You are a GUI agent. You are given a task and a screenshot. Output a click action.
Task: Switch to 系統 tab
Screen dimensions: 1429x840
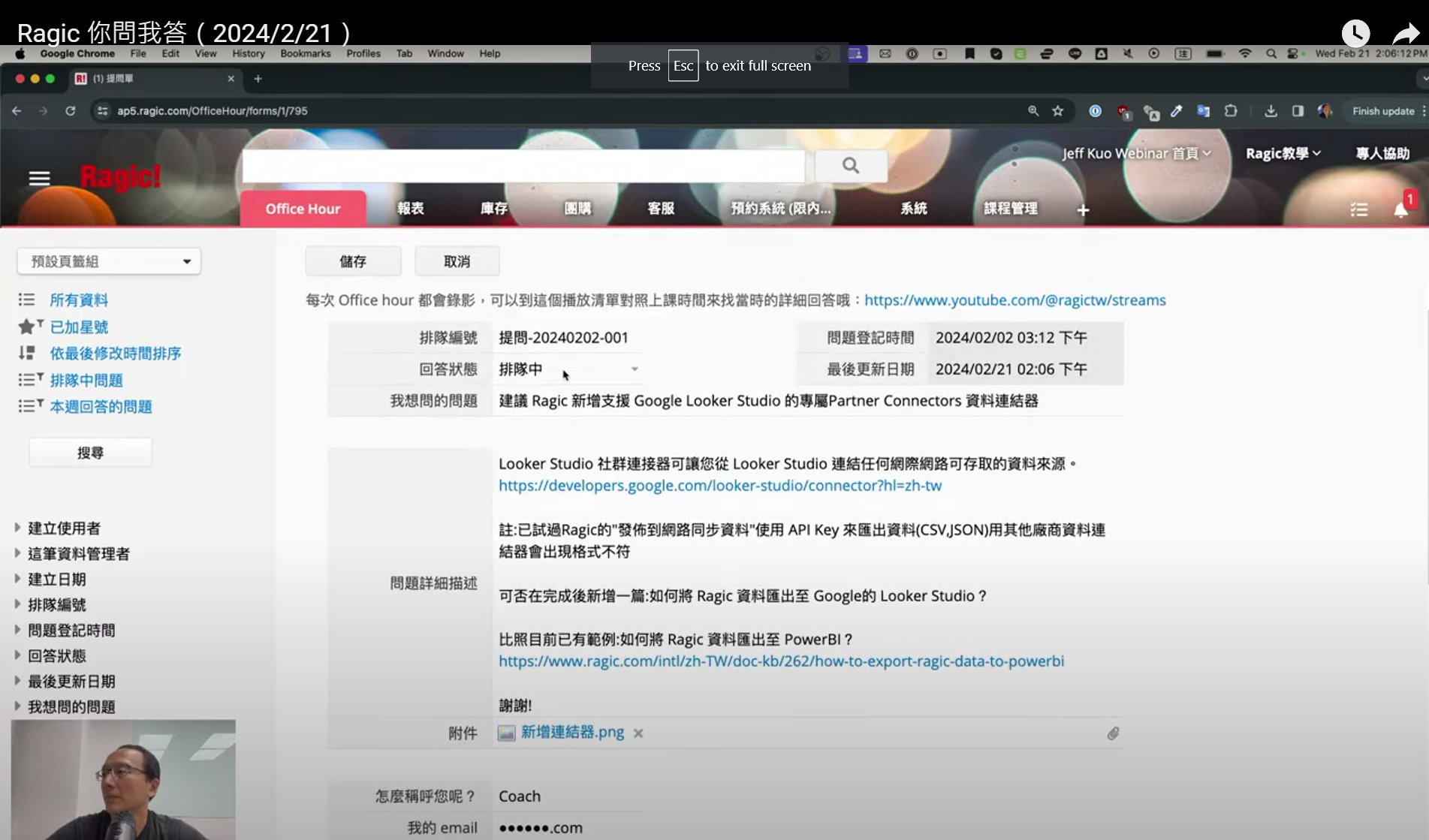pyautogui.click(x=914, y=209)
